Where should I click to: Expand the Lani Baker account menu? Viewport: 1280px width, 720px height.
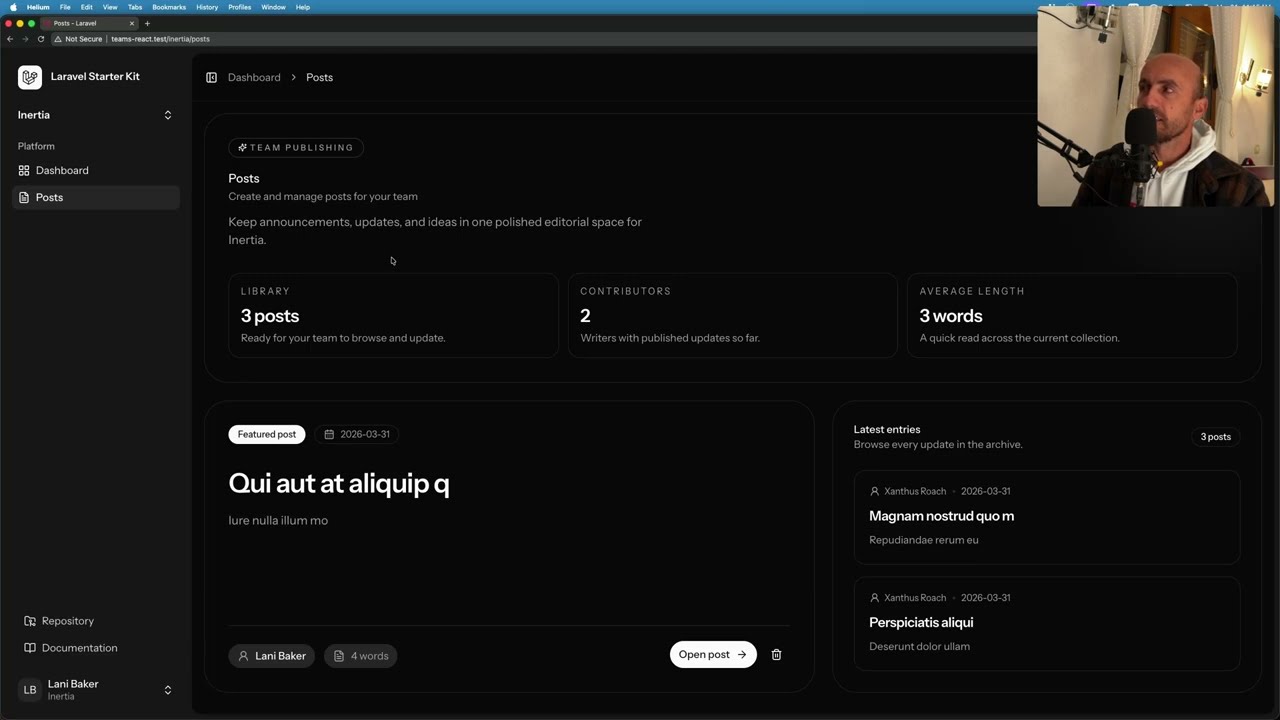[95, 689]
